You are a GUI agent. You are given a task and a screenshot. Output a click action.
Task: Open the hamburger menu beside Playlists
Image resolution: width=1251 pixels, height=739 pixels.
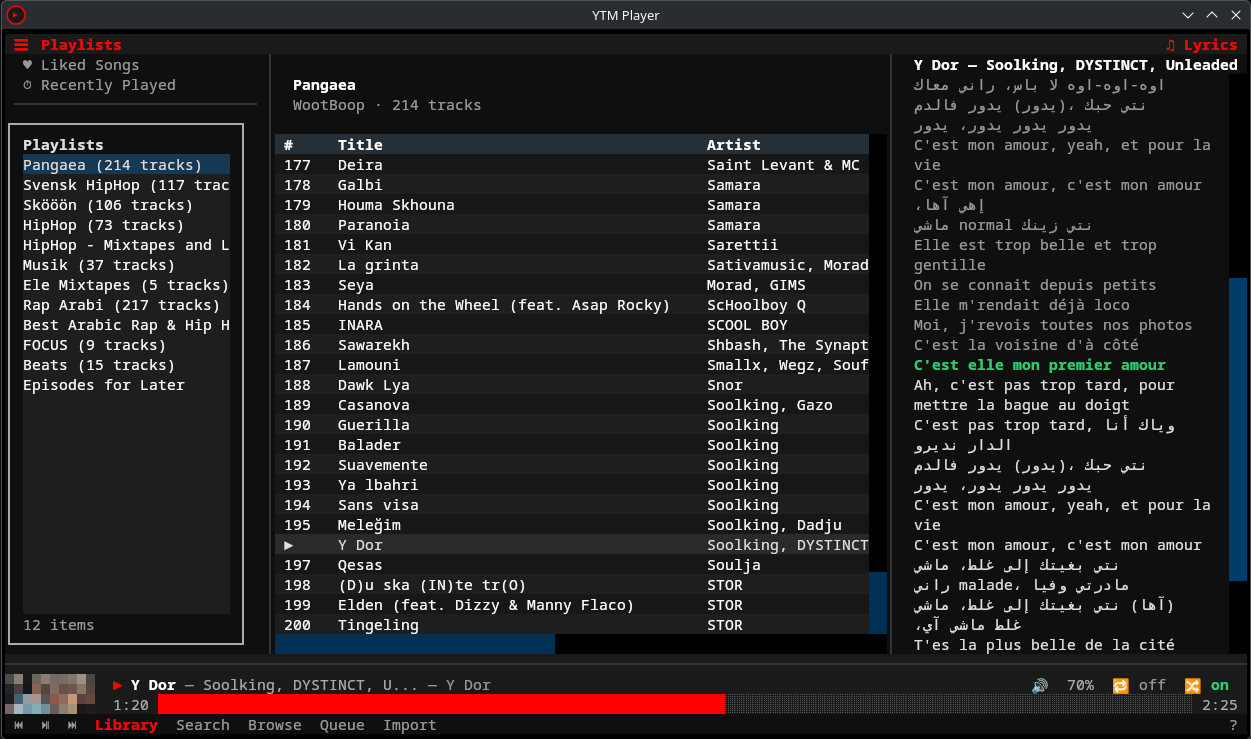pyautogui.click(x=20, y=44)
